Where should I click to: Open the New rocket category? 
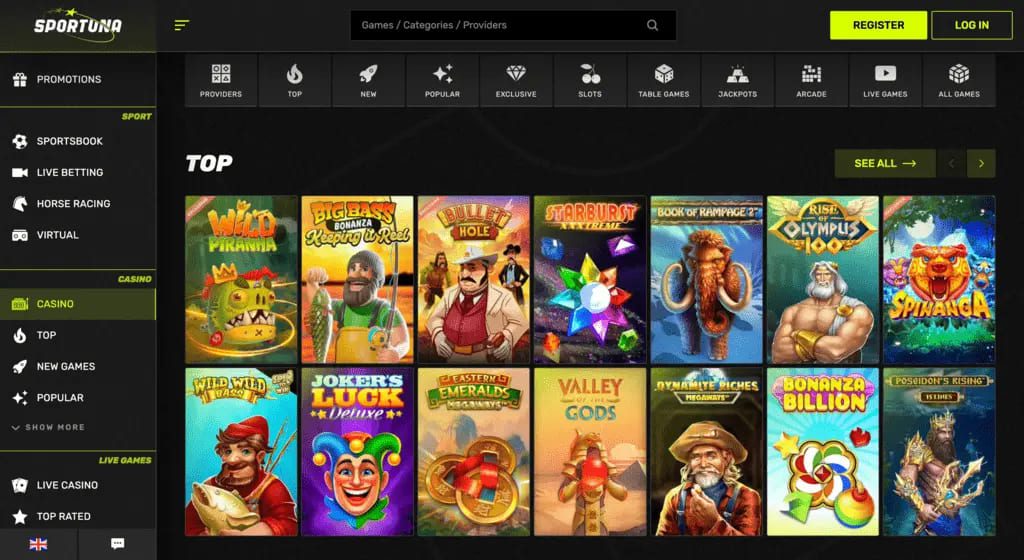pyautogui.click(x=368, y=80)
